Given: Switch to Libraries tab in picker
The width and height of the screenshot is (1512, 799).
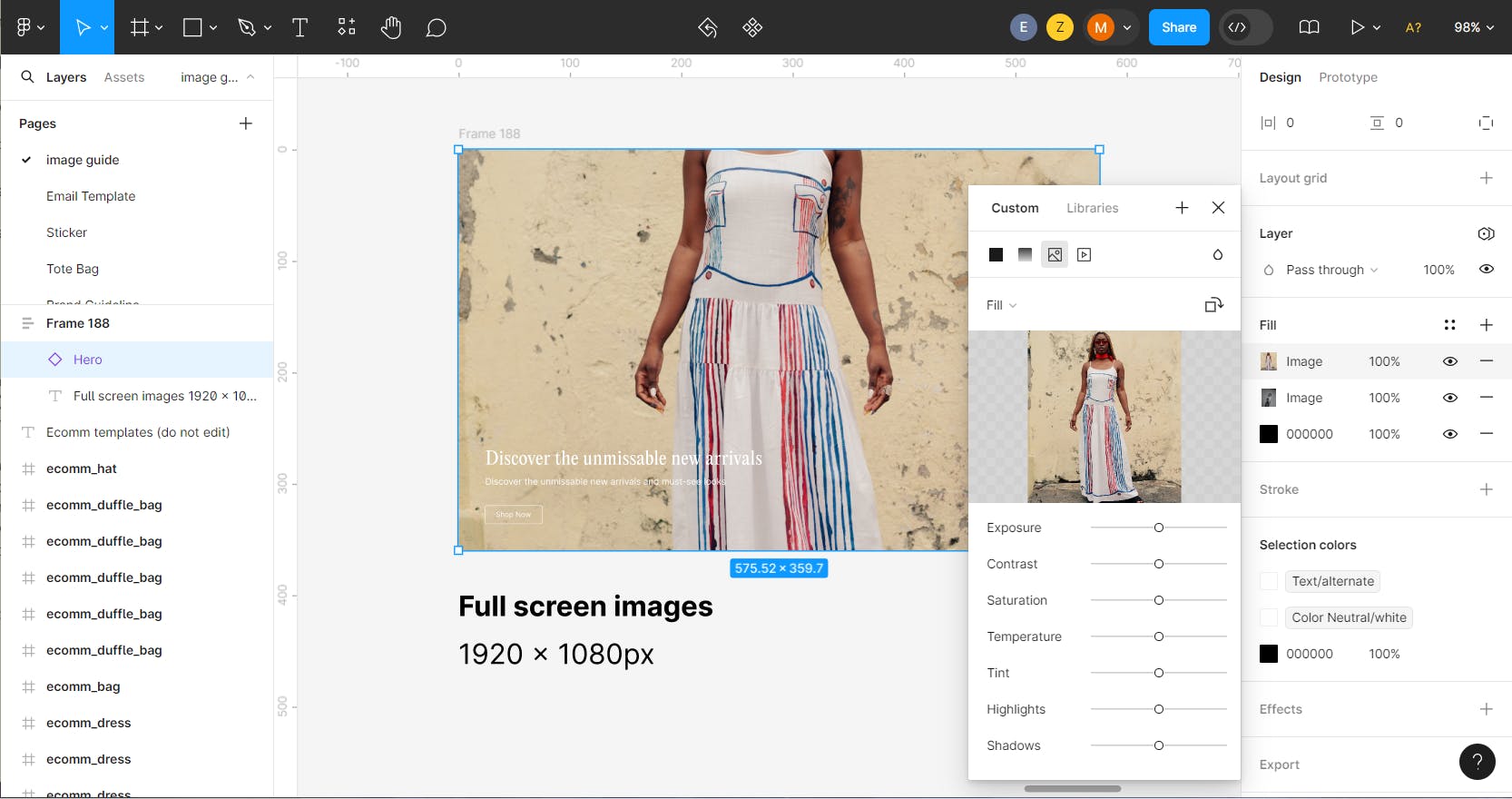Looking at the screenshot, I should click(x=1092, y=208).
